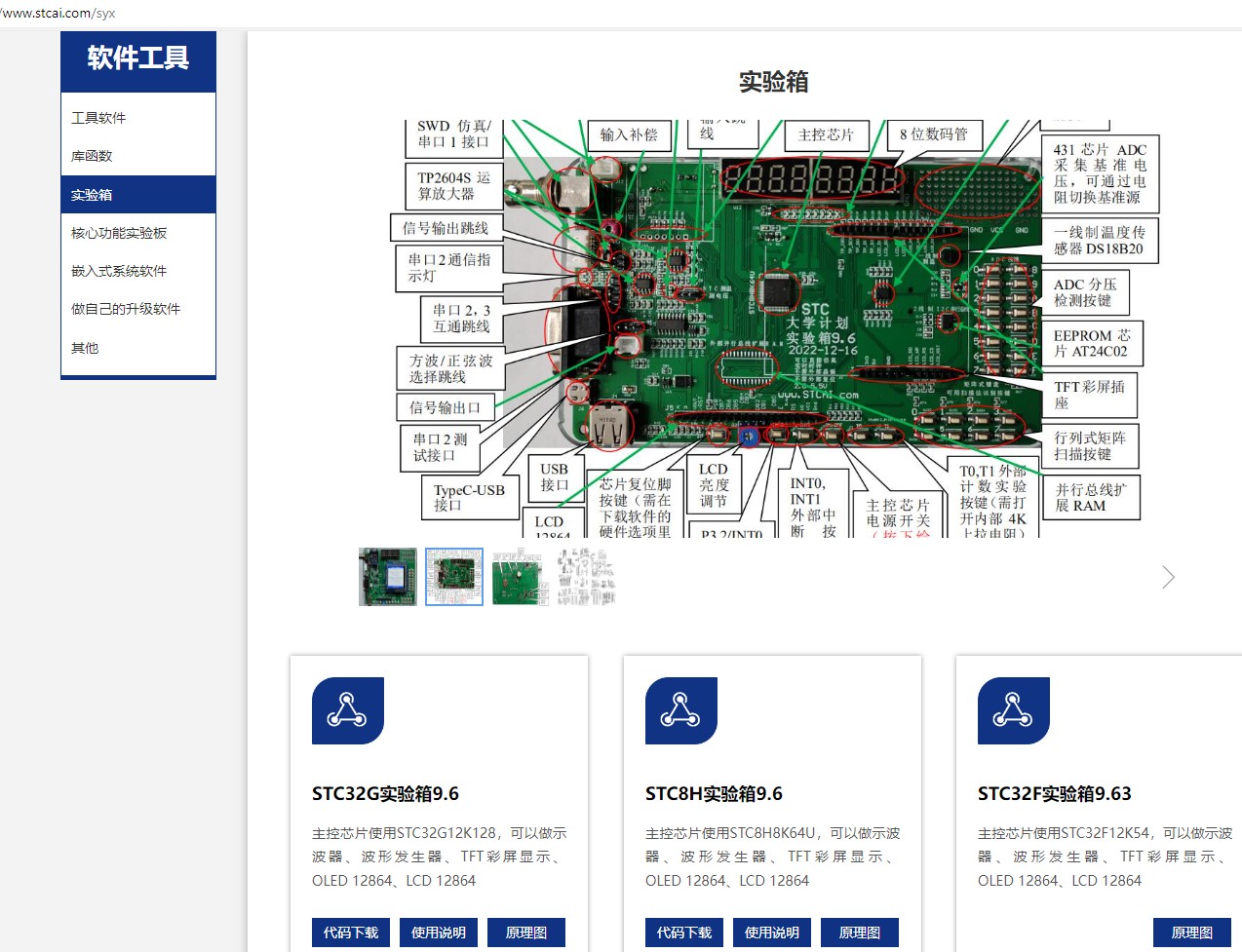Click the STC32F12K54 description text
Image resolution: width=1242 pixels, height=952 pixels.
tap(1105, 857)
